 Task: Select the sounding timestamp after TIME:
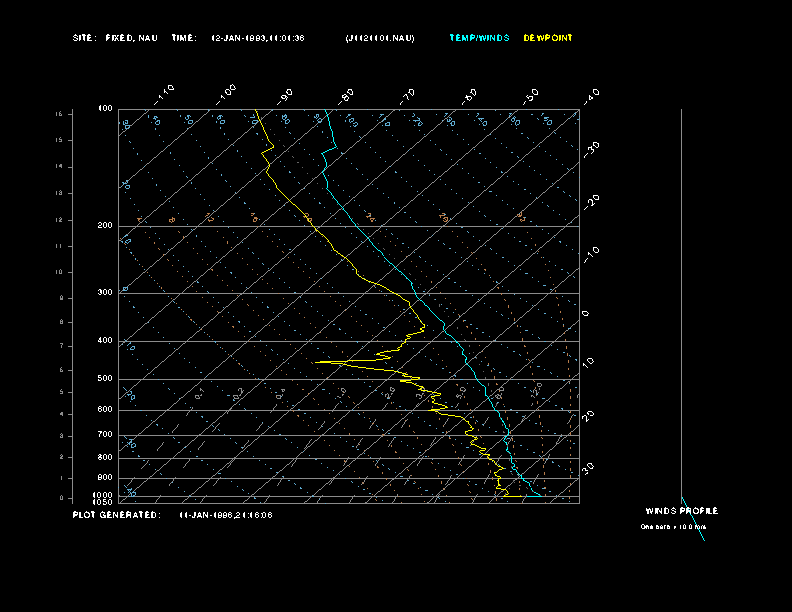point(258,38)
